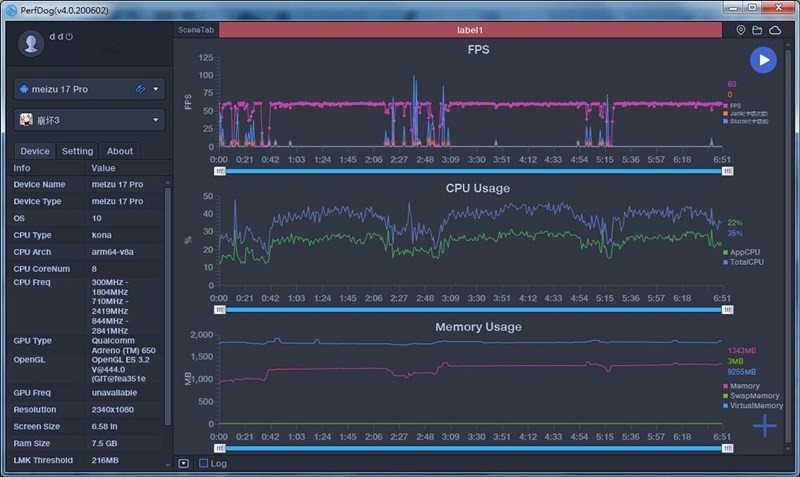Viewport: 800px width, 477px height.
Task: Open the folder icon in top bar
Action: point(758,31)
